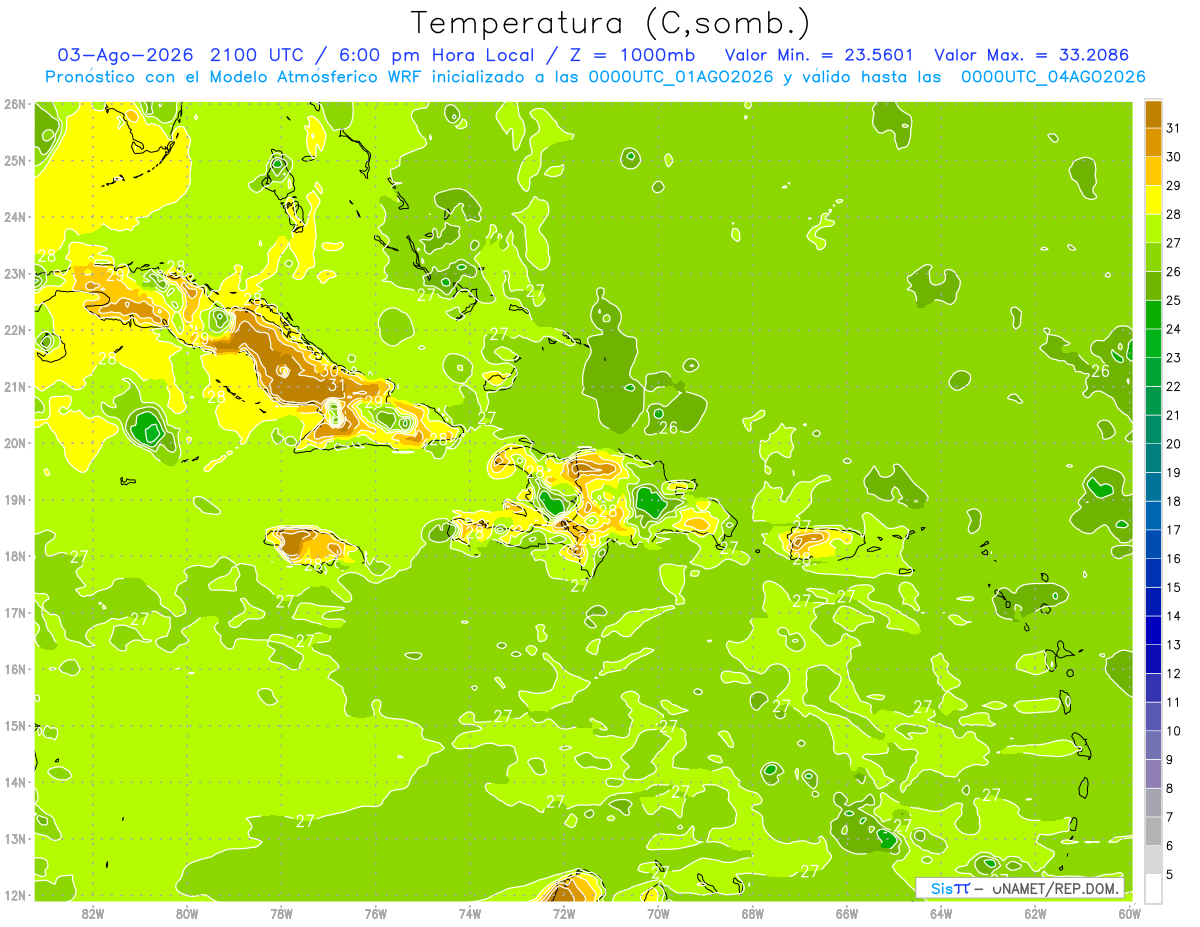Click the latitude axis label "21N"
Screen dimensions: 1200x927
15,387
